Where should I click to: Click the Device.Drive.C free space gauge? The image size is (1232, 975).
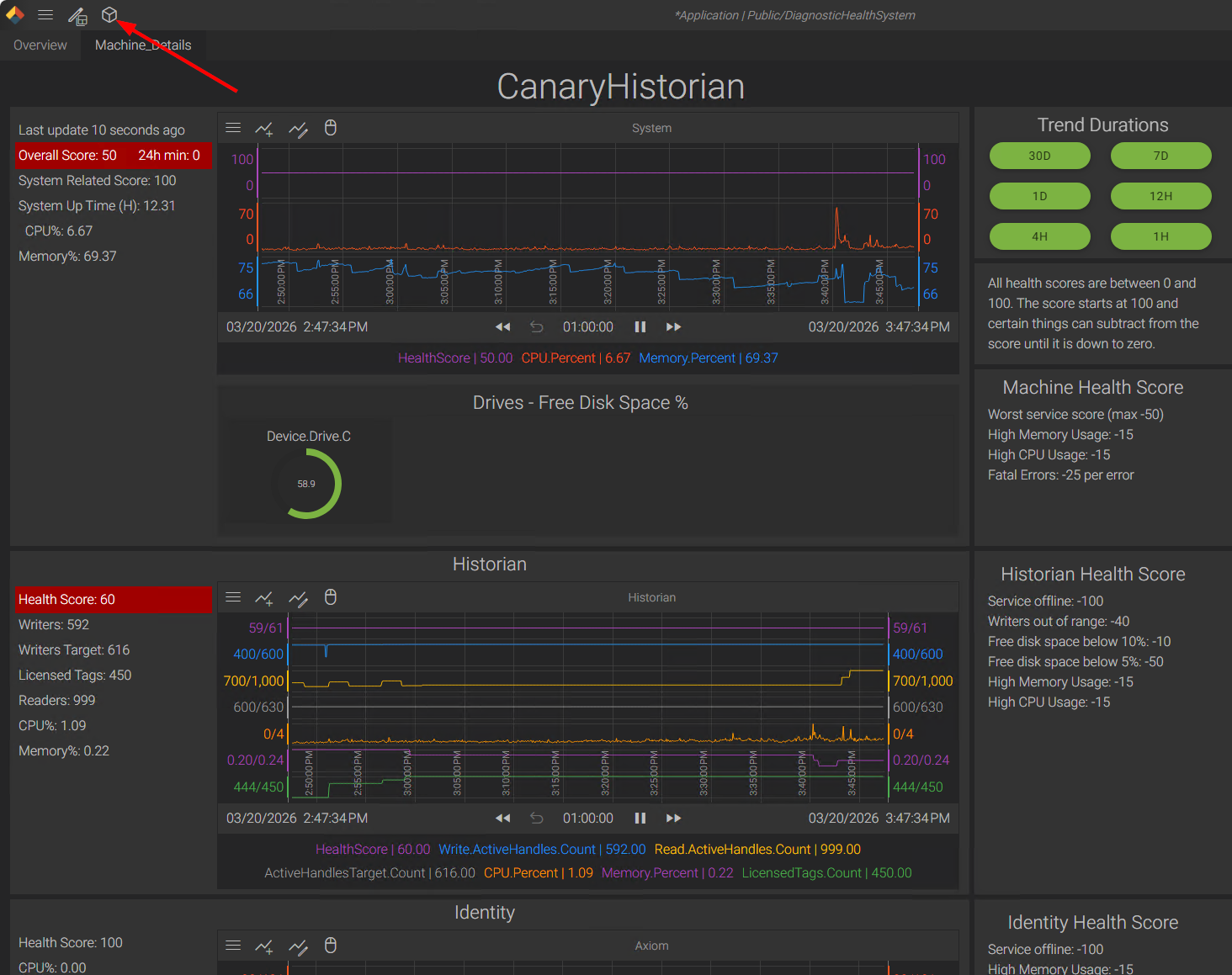pyautogui.click(x=308, y=483)
